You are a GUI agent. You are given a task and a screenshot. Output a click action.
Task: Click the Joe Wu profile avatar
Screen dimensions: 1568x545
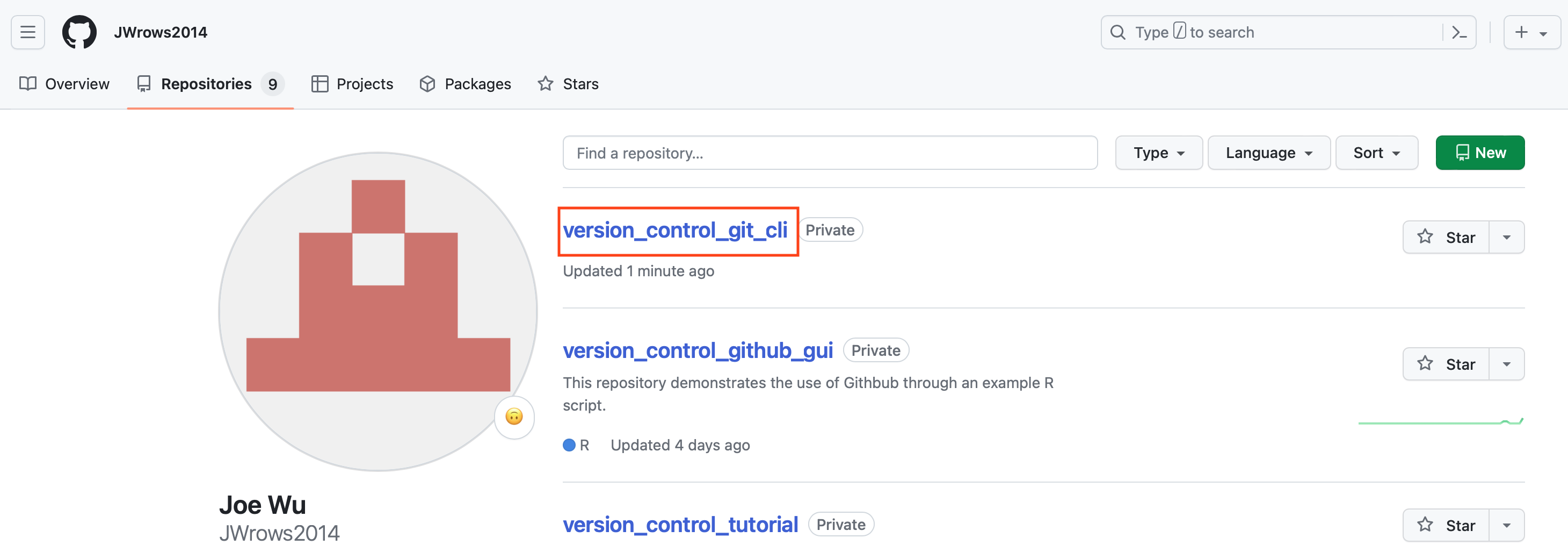pos(378,311)
